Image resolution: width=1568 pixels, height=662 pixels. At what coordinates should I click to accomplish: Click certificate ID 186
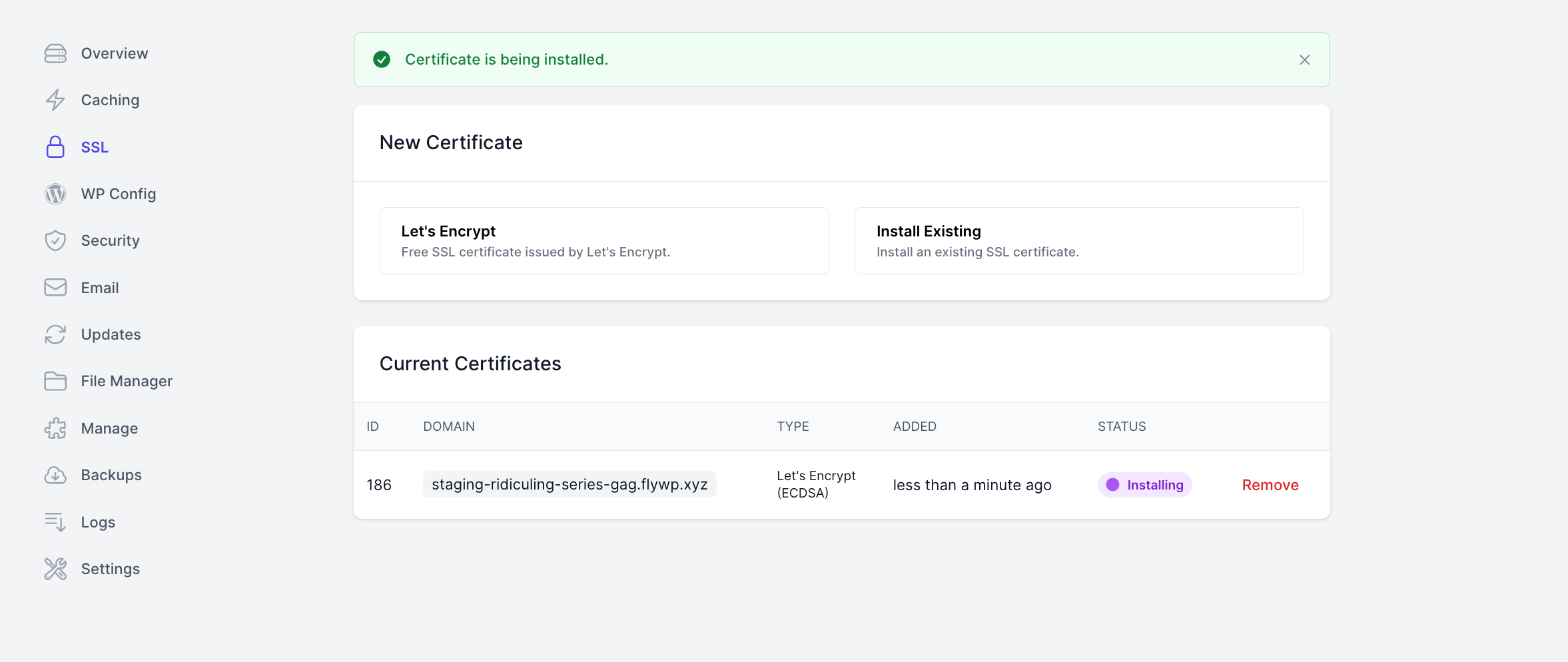[x=379, y=485]
